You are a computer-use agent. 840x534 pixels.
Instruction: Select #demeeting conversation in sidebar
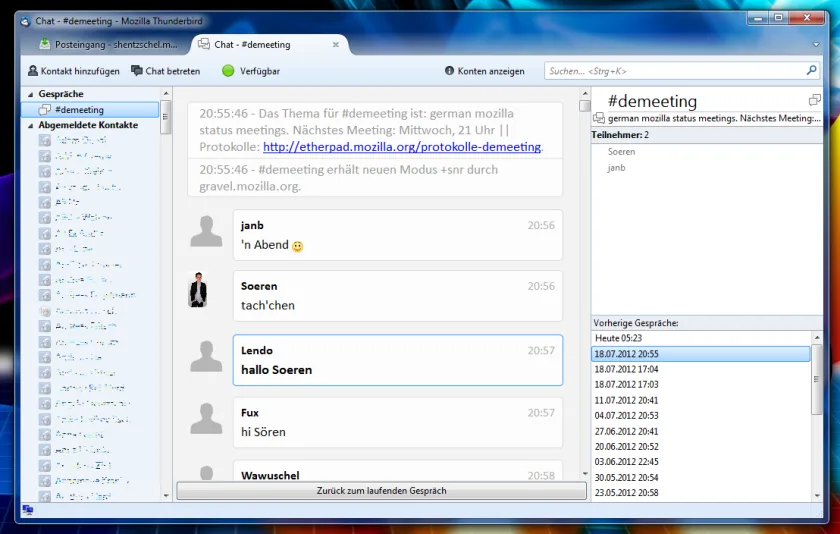click(x=90, y=109)
